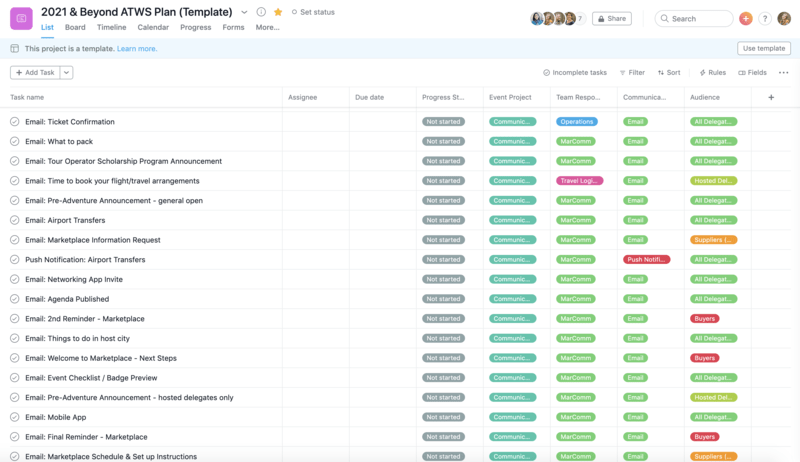Screen dimensions: 800x462
Task: Add a column with plus icon
Action: [x=771, y=97]
